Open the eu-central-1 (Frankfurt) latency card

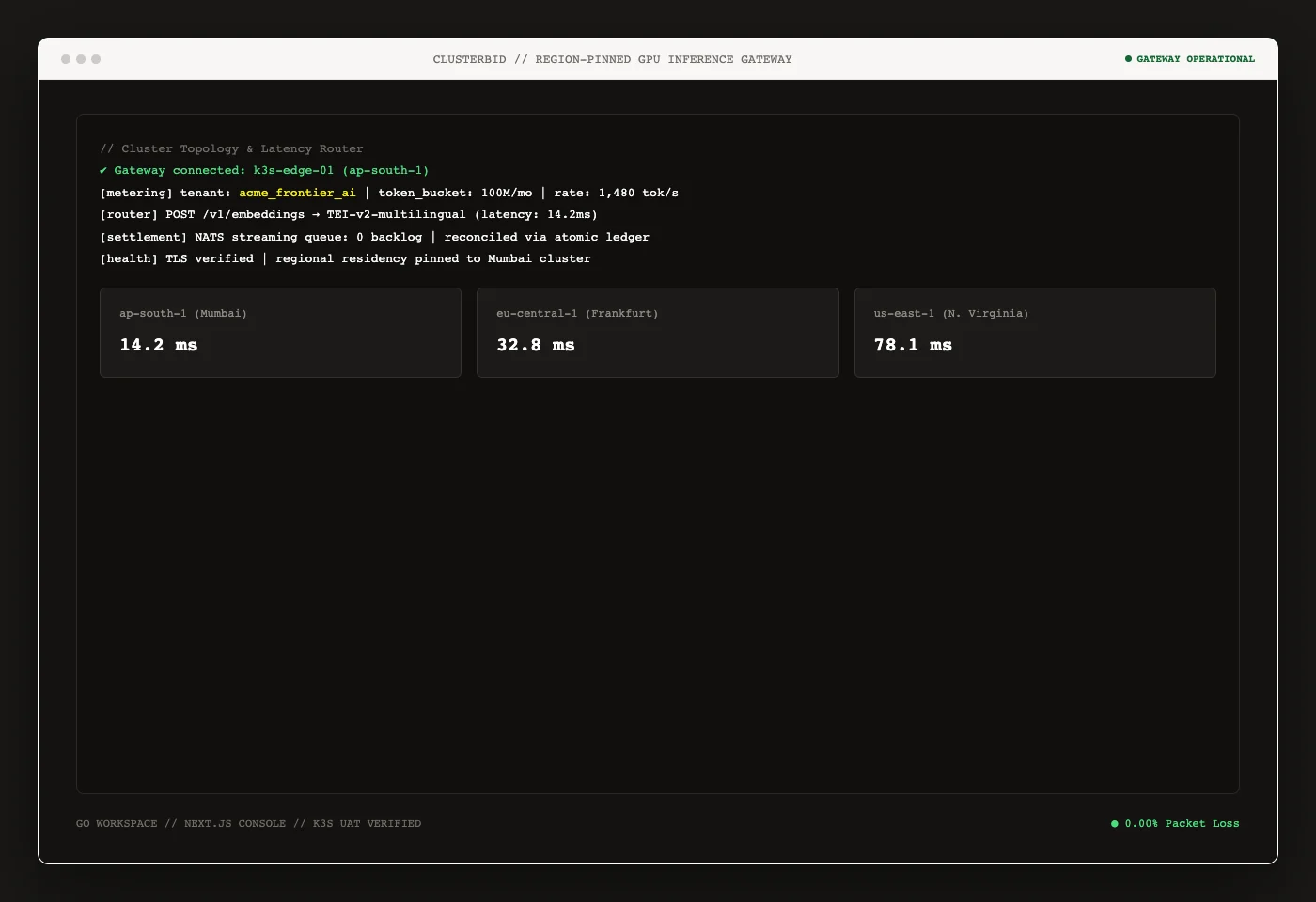tap(658, 333)
